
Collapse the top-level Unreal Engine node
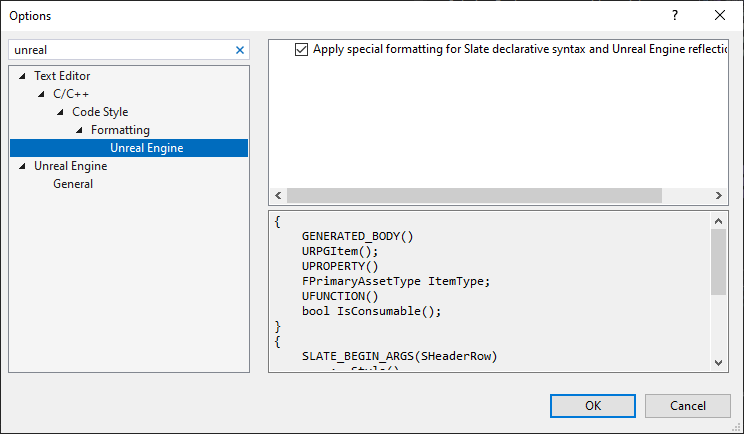coord(22,166)
